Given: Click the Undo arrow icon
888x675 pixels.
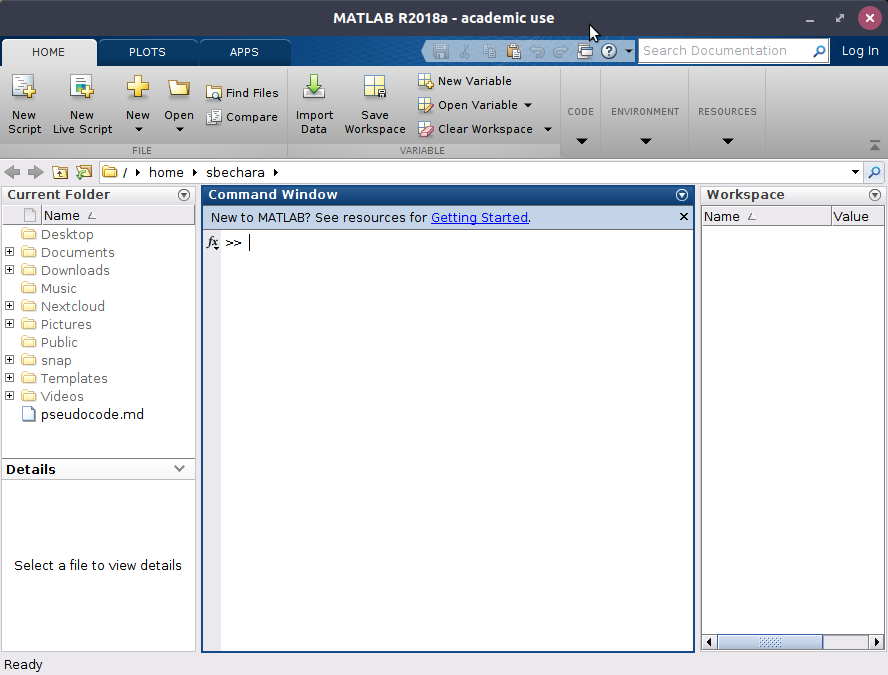Looking at the screenshot, I should click(537, 52).
